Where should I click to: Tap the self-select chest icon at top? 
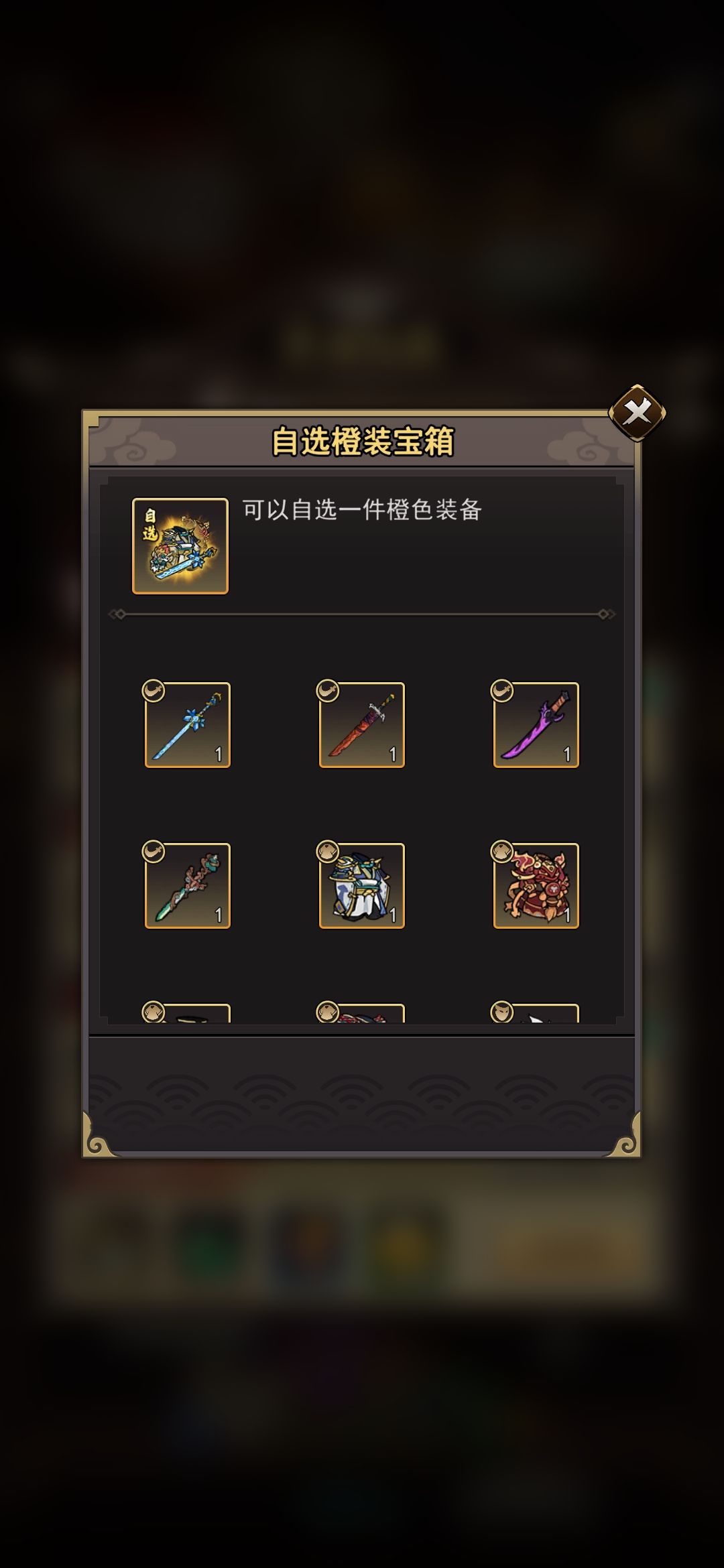(x=180, y=546)
